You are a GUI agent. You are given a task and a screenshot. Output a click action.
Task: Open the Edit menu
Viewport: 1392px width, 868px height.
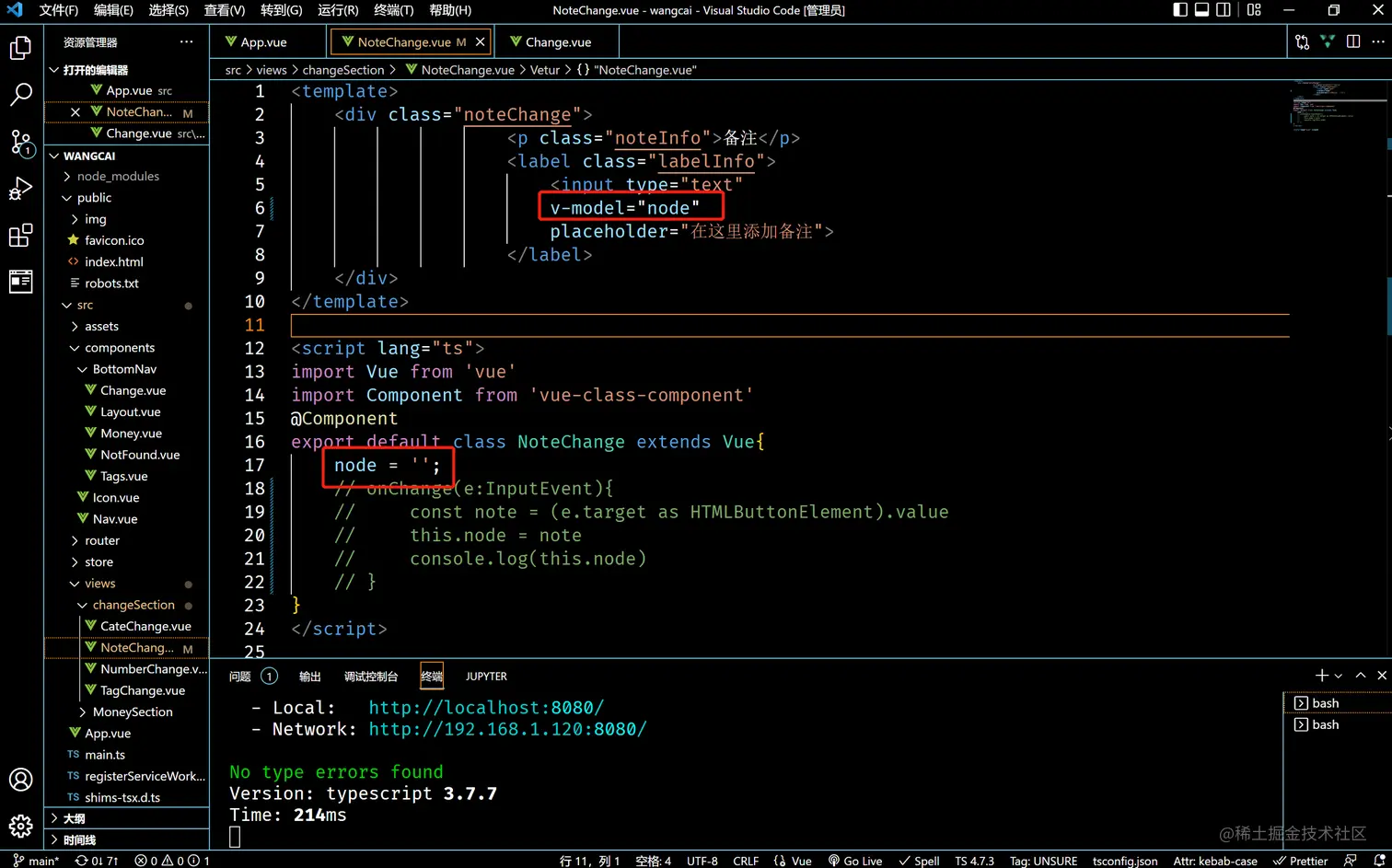(113, 10)
